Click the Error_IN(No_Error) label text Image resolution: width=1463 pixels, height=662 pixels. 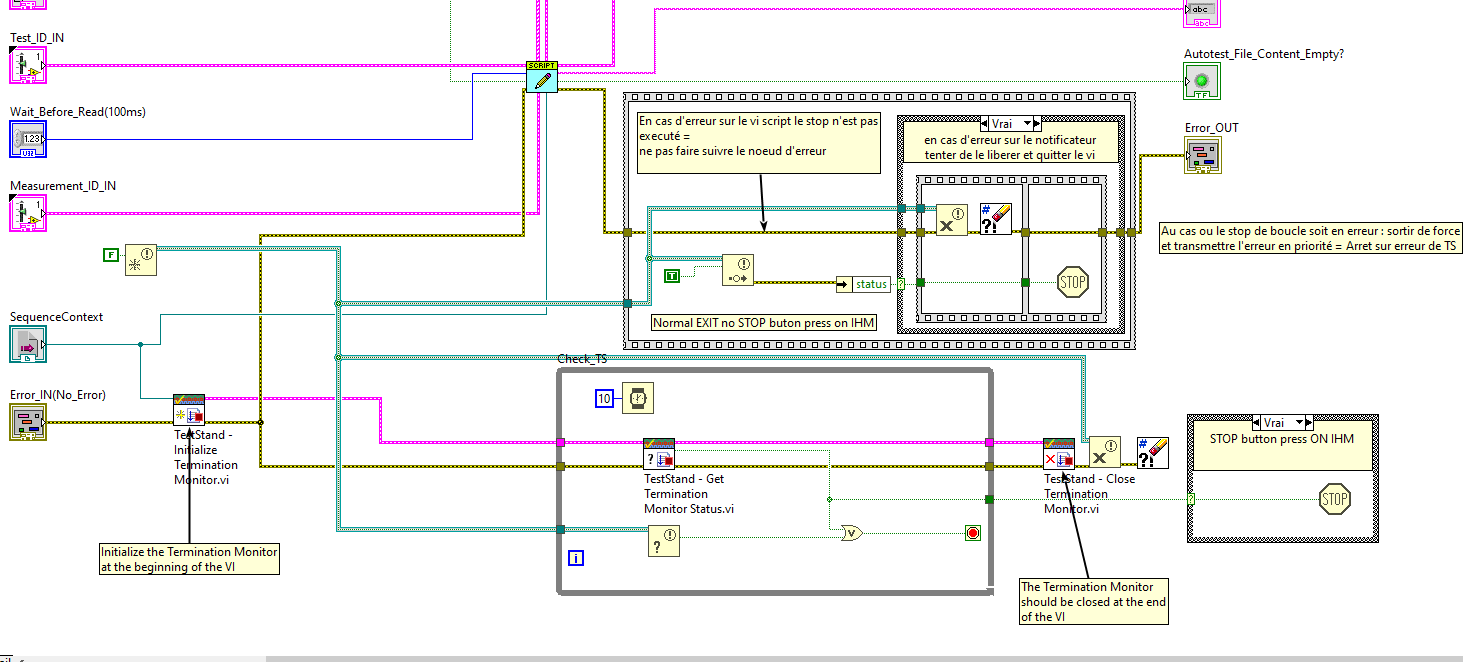[58, 395]
